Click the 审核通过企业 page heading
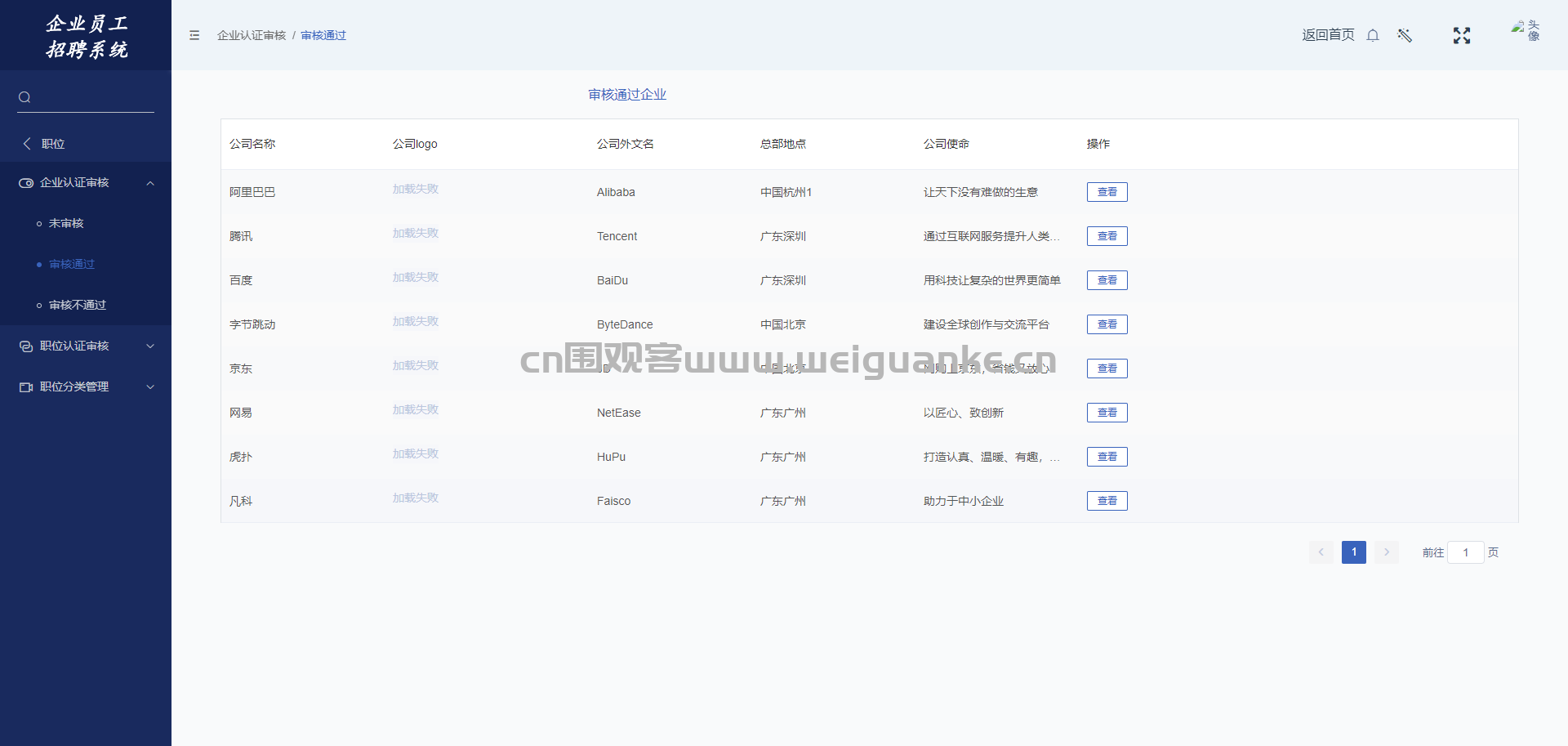The width and height of the screenshot is (1568, 746). tap(627, 95)
